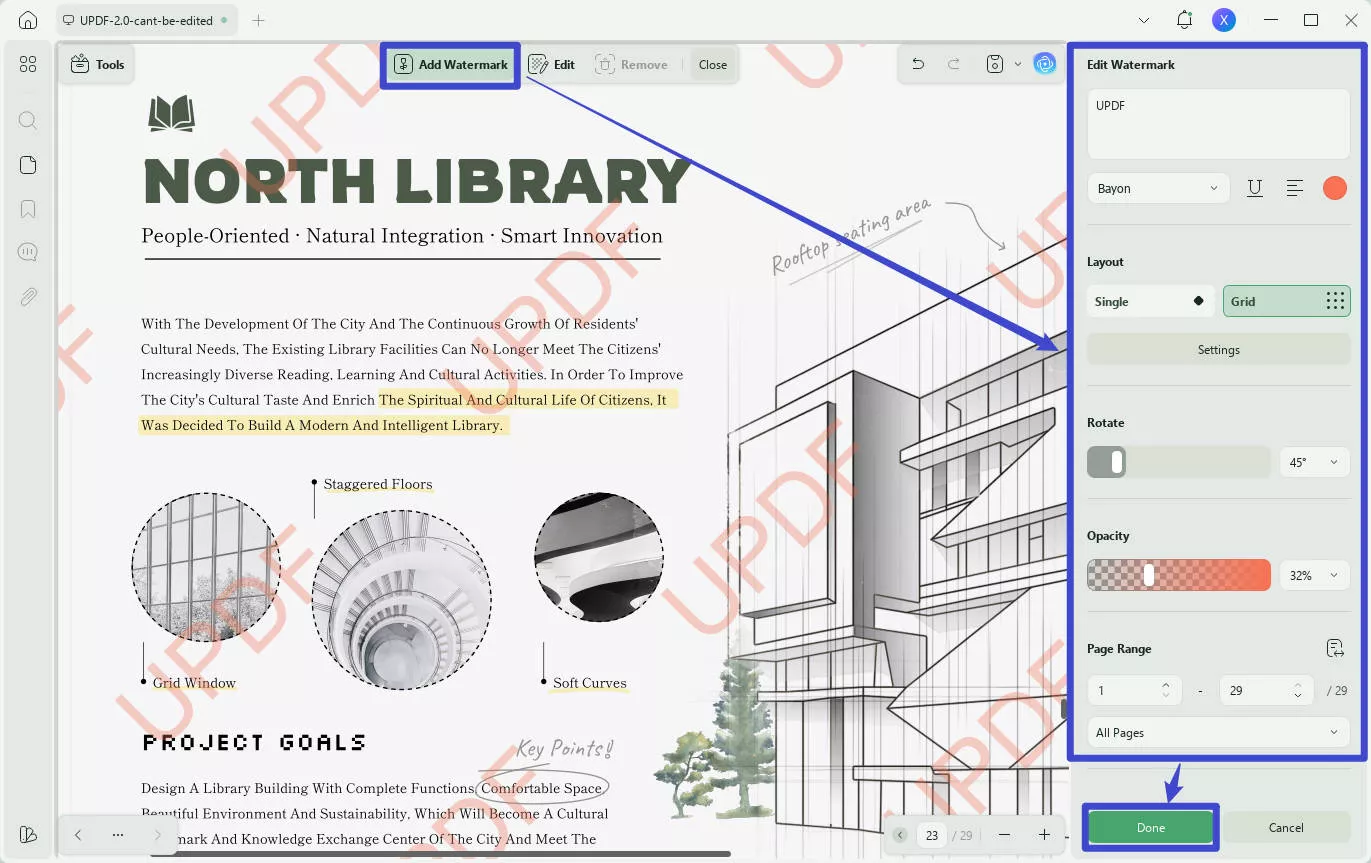This screenshot has width=1371, height=863.
Task: Go to the Home screen icon
Action: pos(28,20)
